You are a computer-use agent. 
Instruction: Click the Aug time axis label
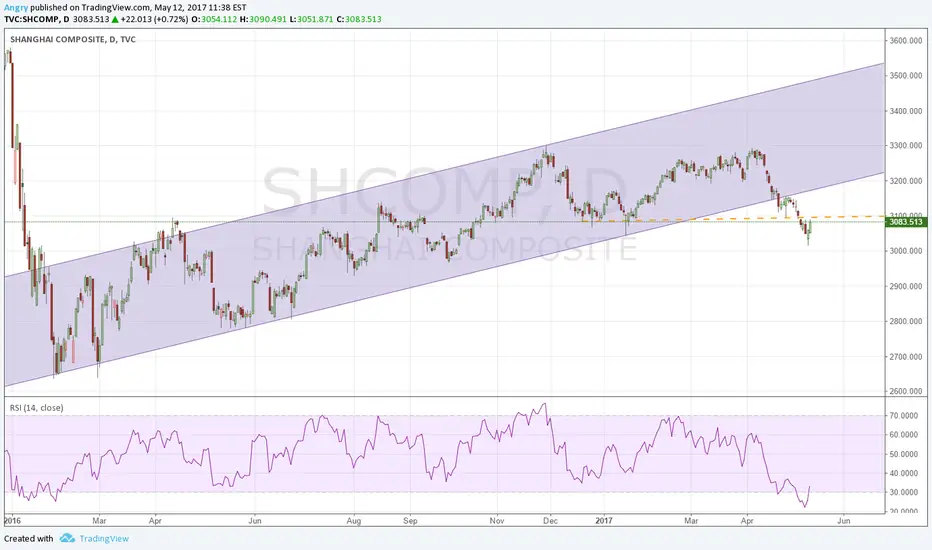pos(354,521)
